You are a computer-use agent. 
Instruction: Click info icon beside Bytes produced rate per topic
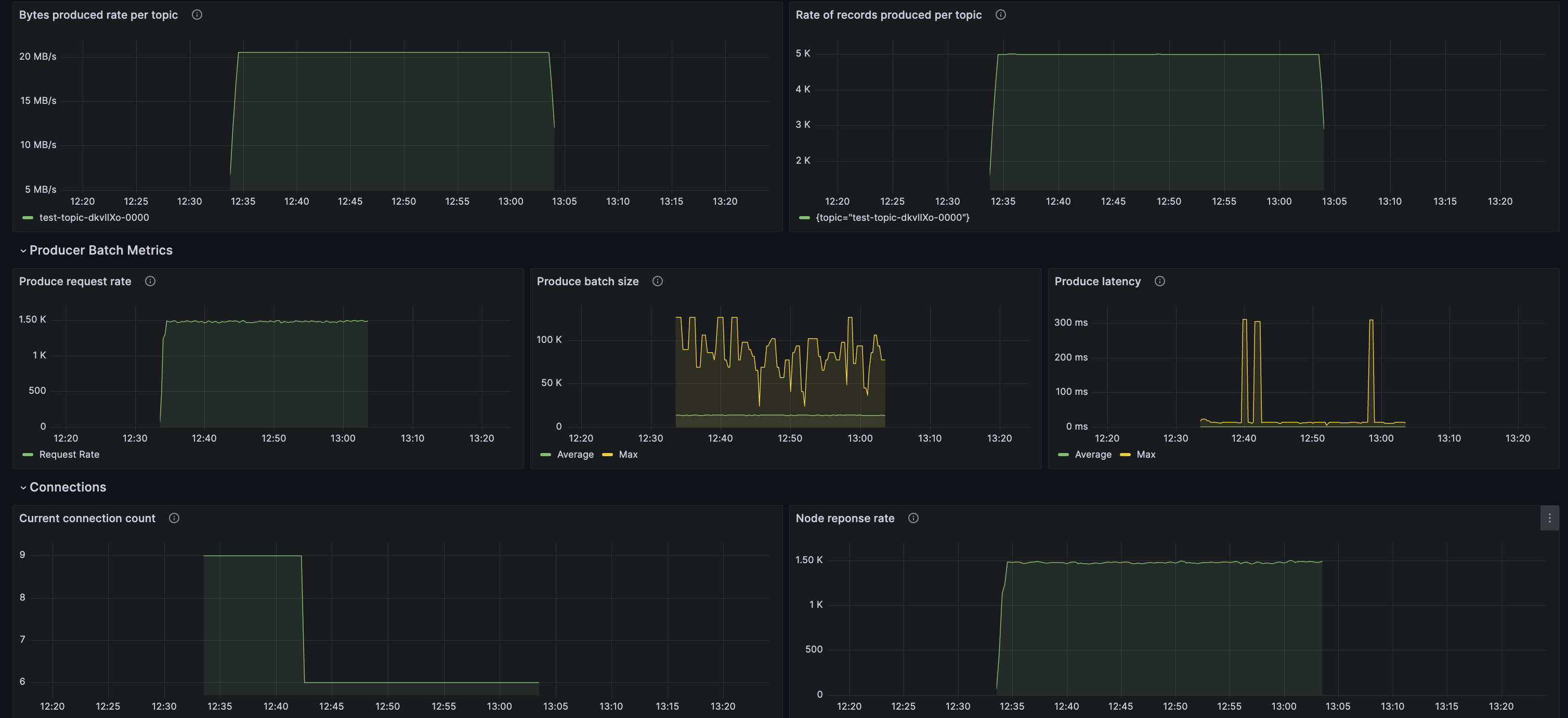[197, 15]
